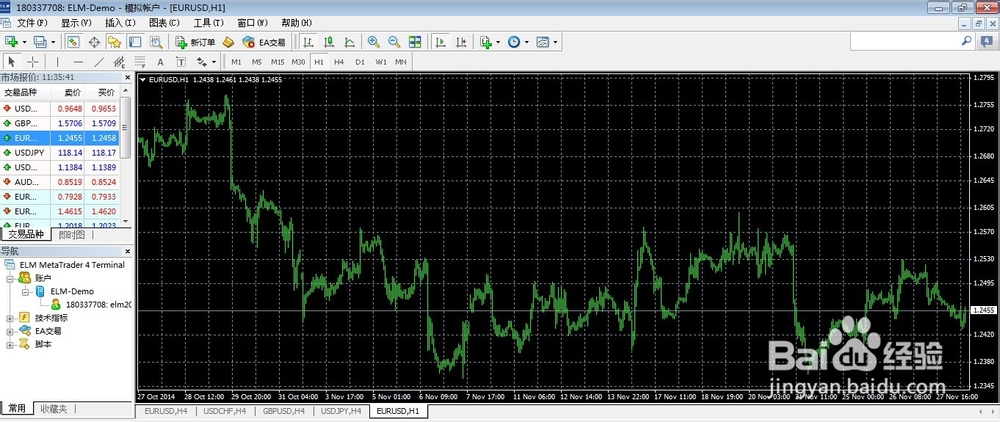1000x422 pixels.
Task: Select the Crosshair tool
Action: pyautogui.click(x=33, y=62)
